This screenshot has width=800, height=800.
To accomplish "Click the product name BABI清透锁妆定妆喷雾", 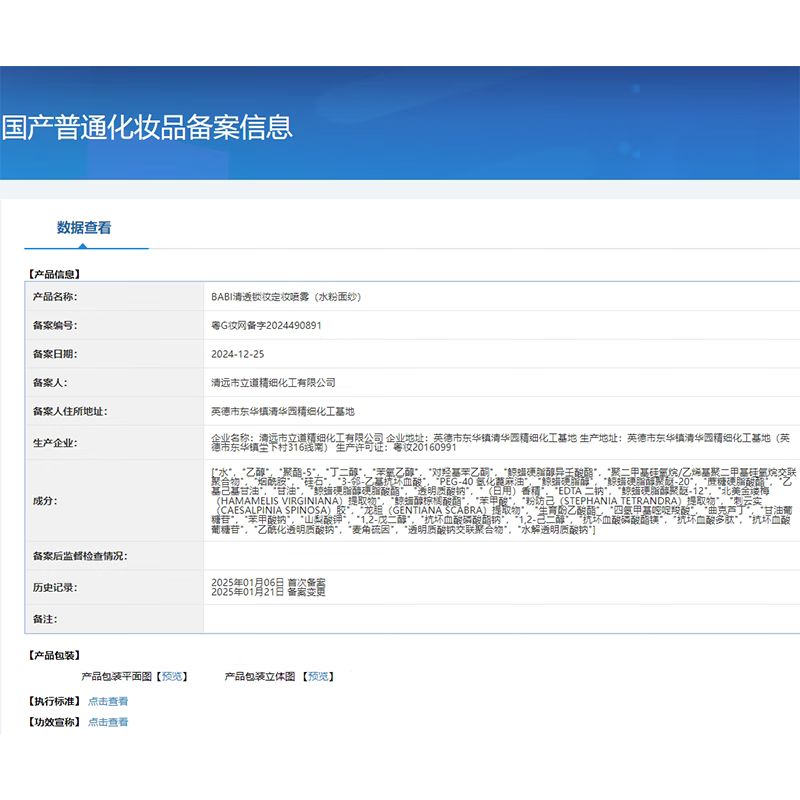I will click(285, 297).
